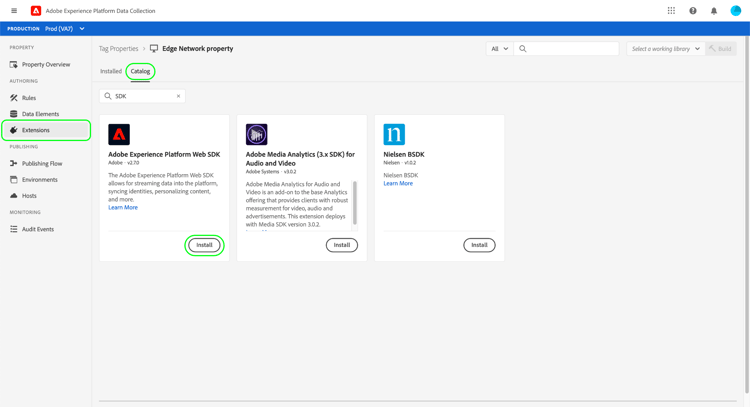Install Adobe Experience Platform Web SDK
Screen dimensions: 750x407
[x=204, y=245]
